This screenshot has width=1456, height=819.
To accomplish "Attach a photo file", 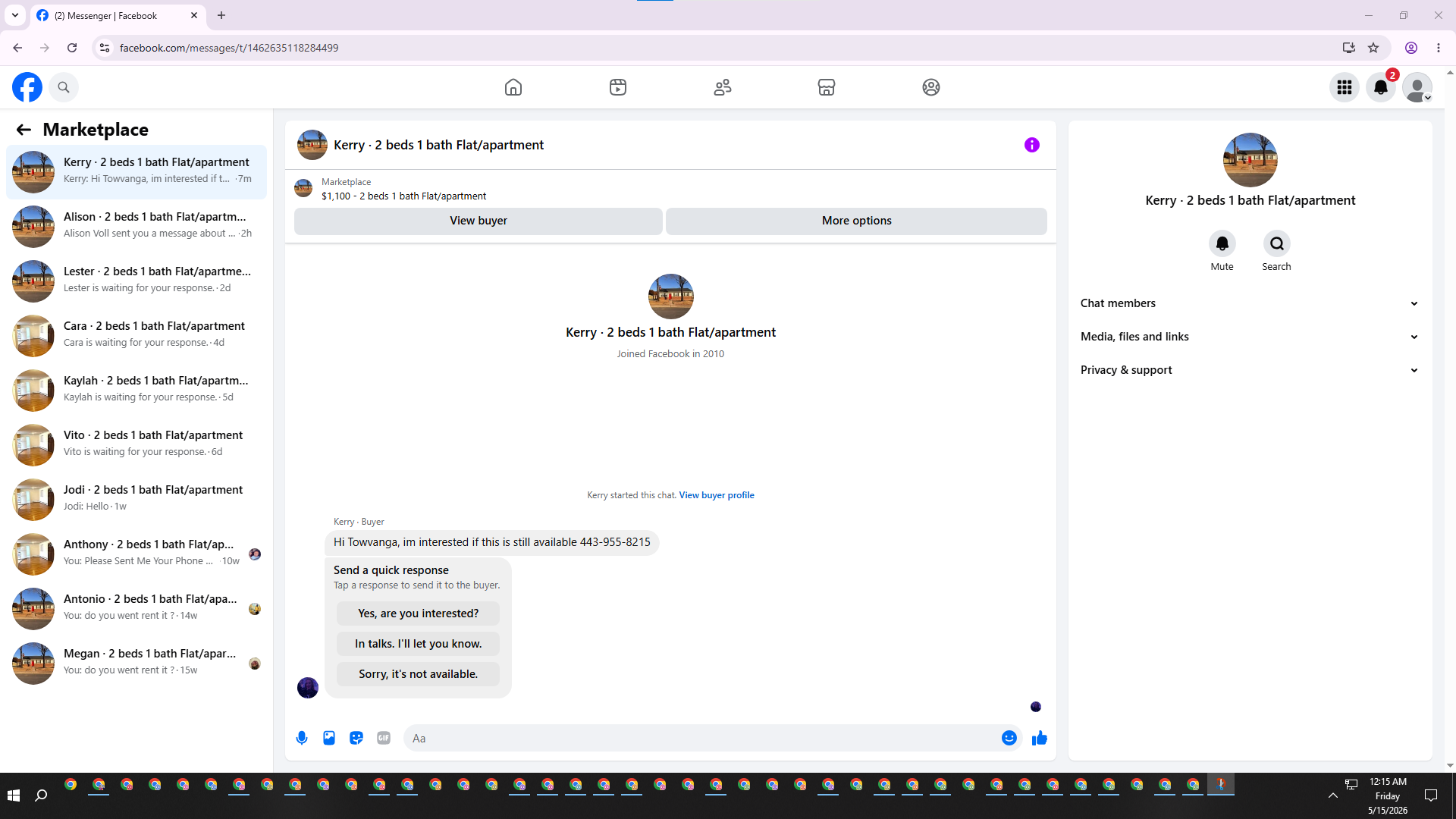I will click(x=329, y=738).
